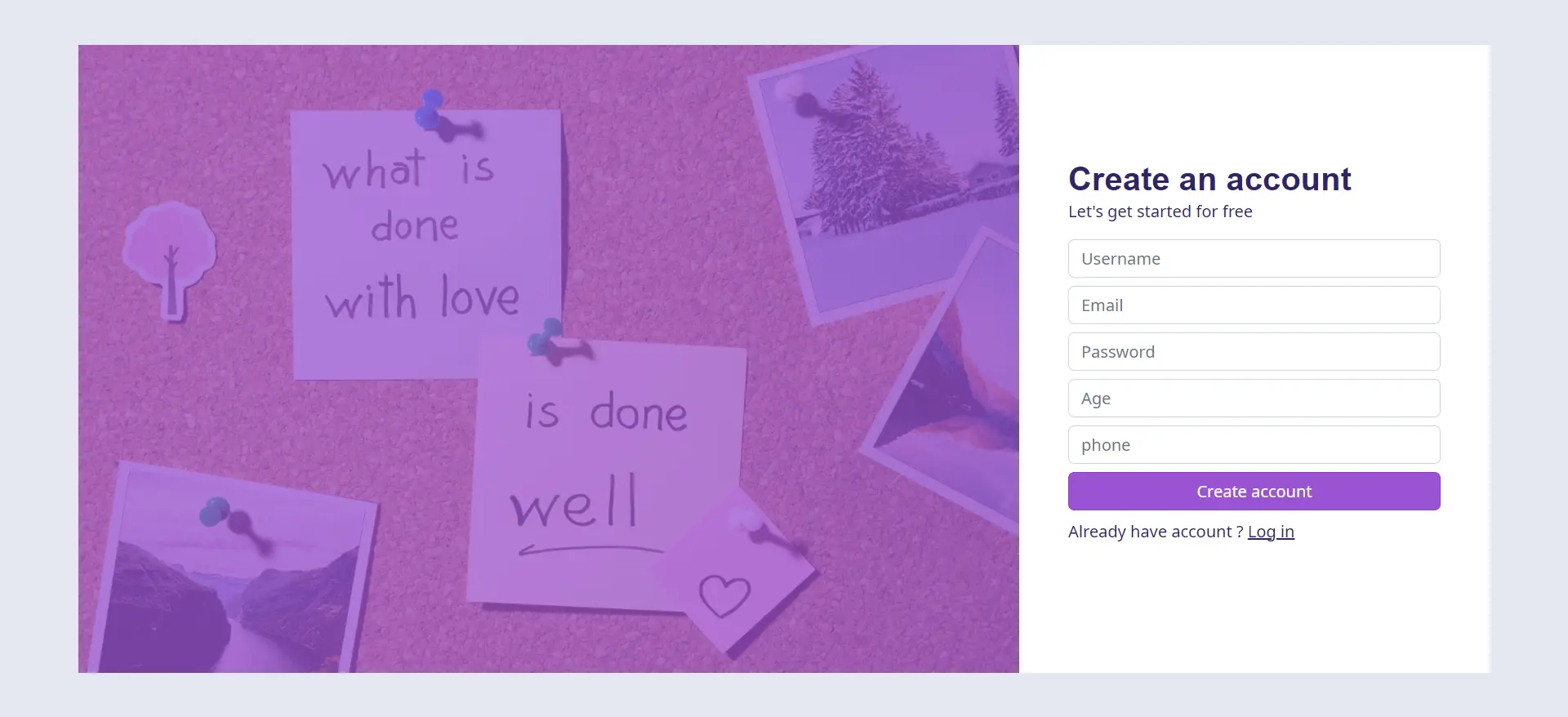Viewport: 1568px width, 717px height.
Task: Click the heart drawing on small note
Action: [x=724, y=595]
